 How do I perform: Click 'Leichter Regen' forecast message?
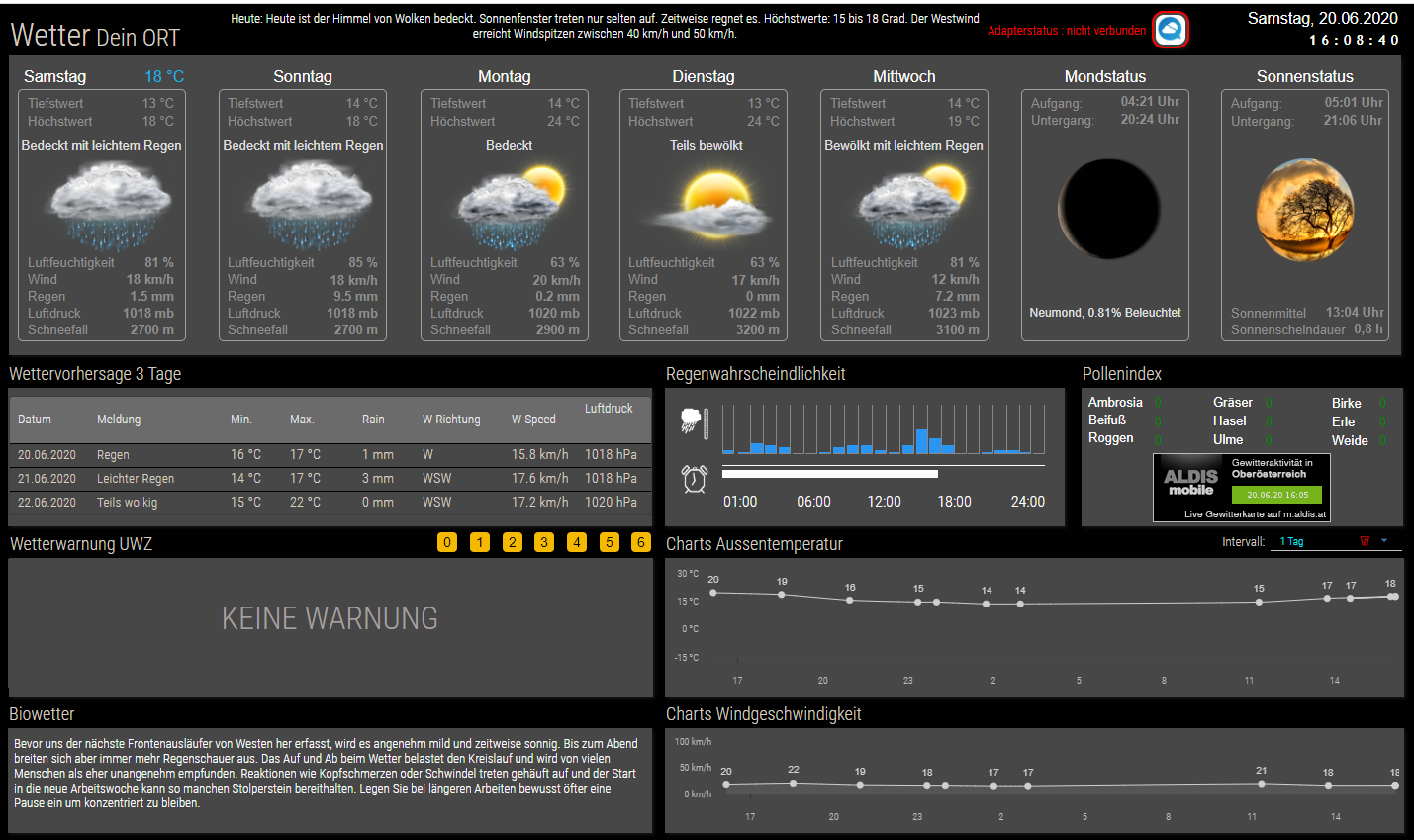tap(136, 479)
